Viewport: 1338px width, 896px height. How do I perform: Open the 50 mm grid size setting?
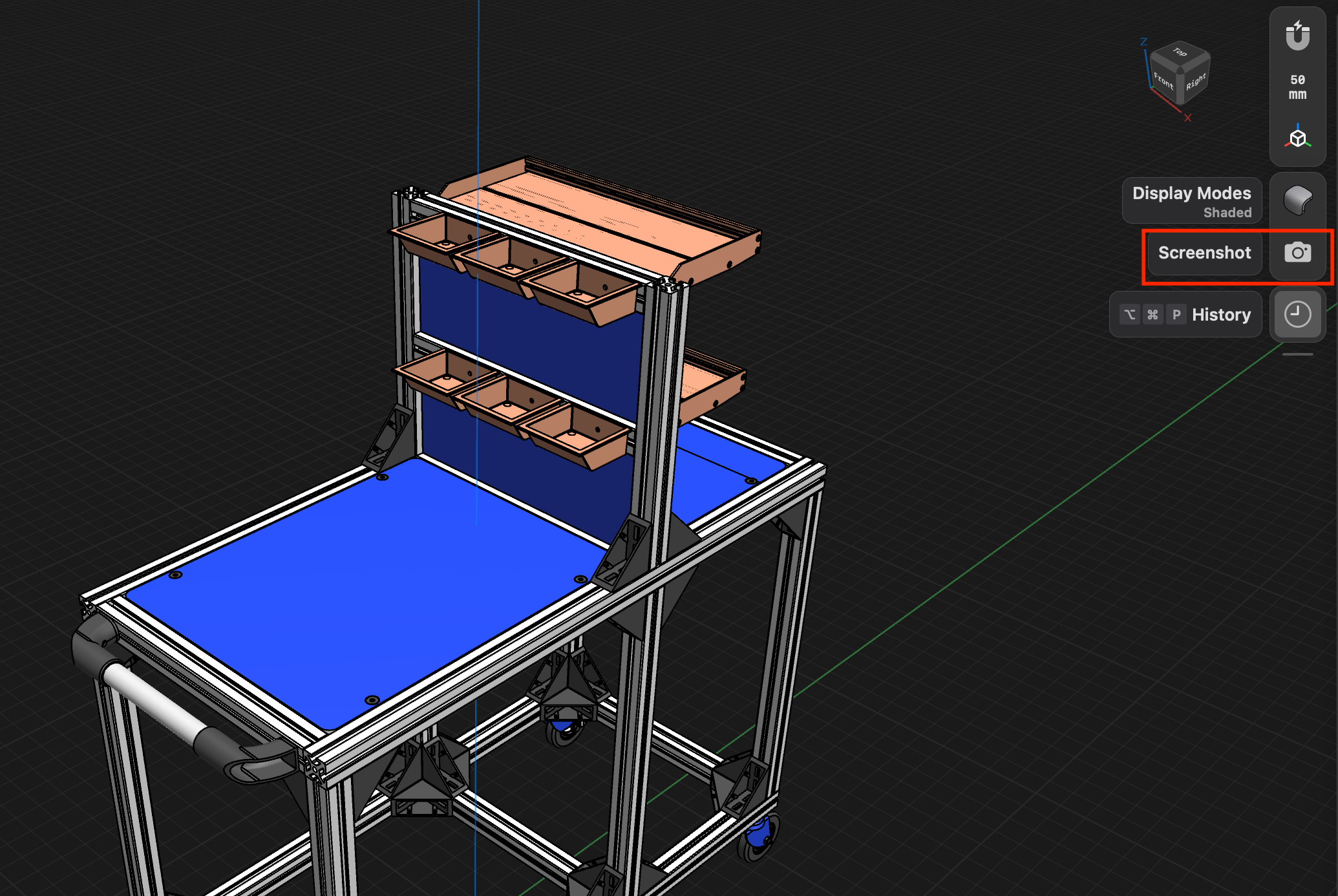[x=1297, y=87]
